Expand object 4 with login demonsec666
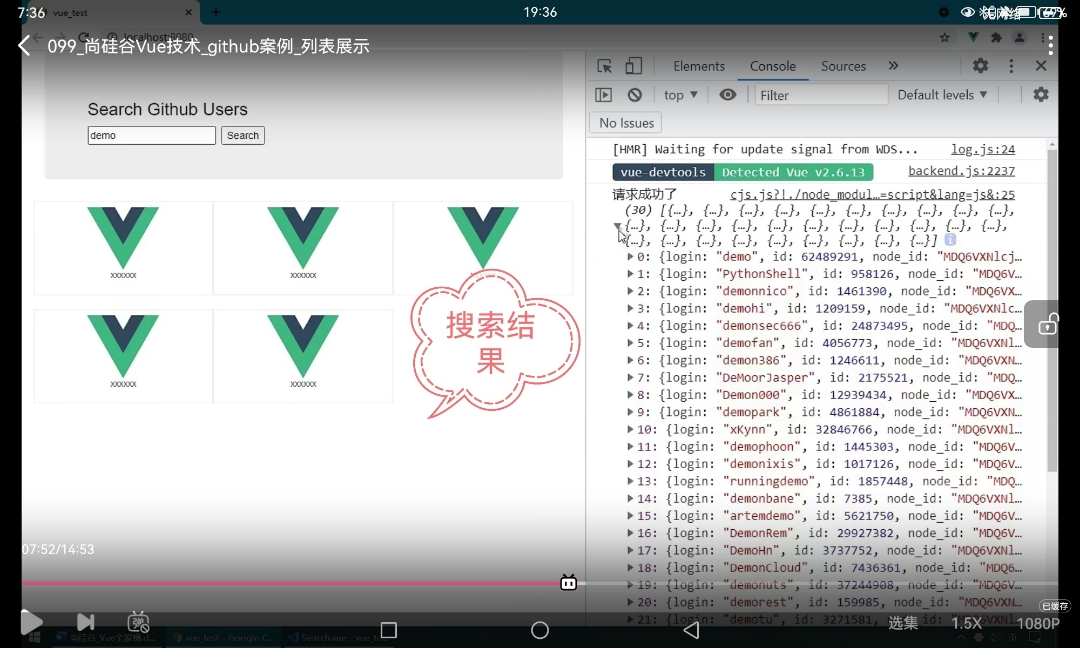 pyautogui.click(x=630, y=326)
